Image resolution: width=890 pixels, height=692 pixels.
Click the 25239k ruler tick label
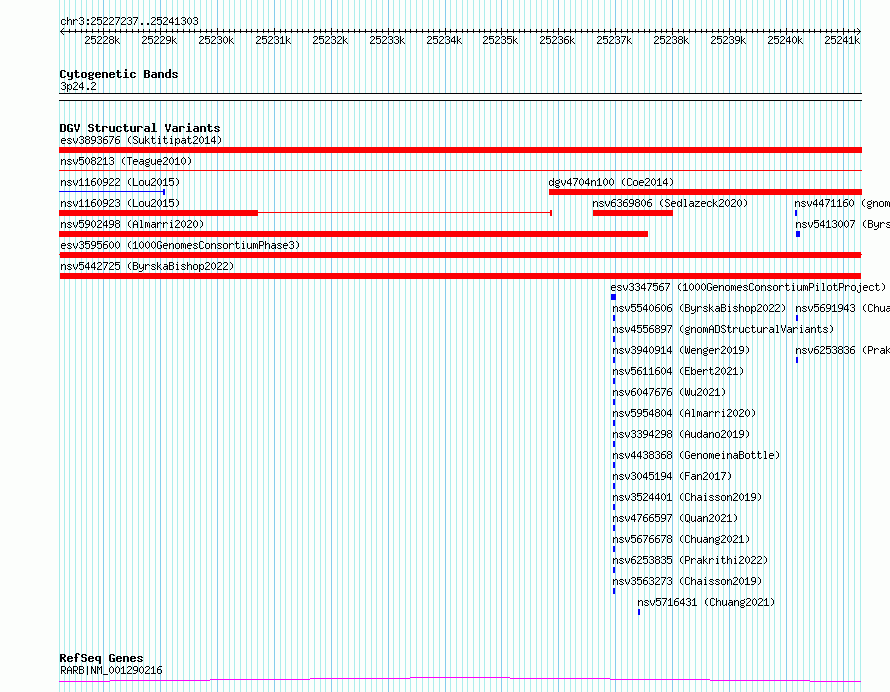pos(728,41)
